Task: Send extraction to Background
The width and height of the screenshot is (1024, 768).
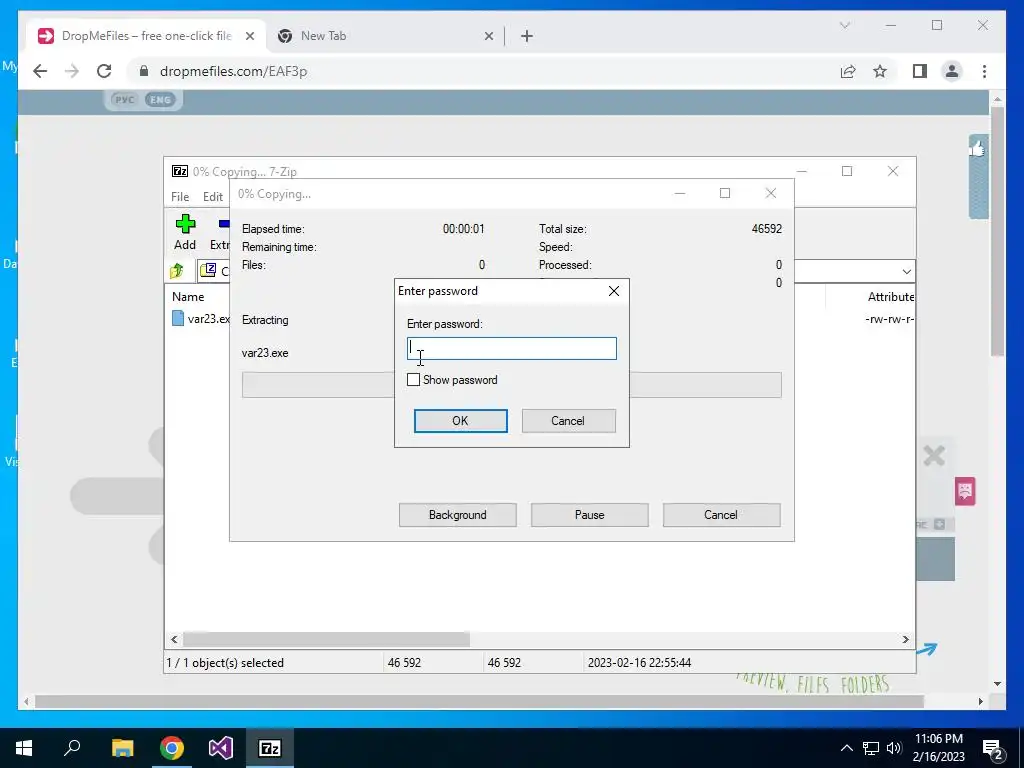Action: pos(458,515)
